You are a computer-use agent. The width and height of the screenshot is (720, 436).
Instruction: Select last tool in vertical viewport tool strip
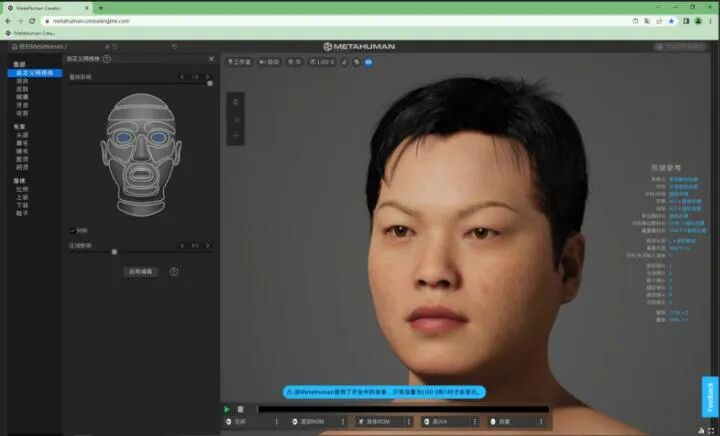coord(236,135)
